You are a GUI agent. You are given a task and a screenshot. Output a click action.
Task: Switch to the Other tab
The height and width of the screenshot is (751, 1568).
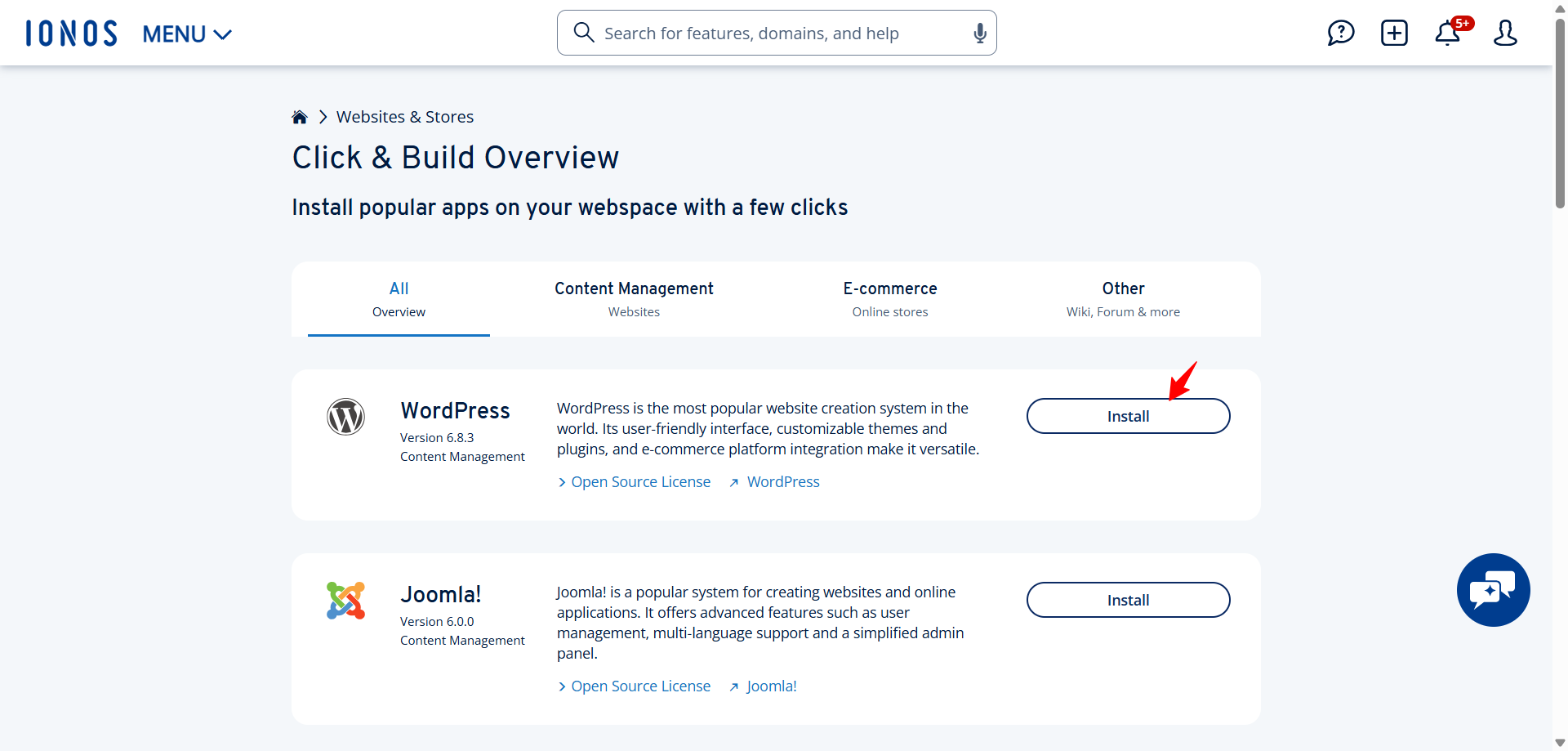click(x=1123, y=299)
